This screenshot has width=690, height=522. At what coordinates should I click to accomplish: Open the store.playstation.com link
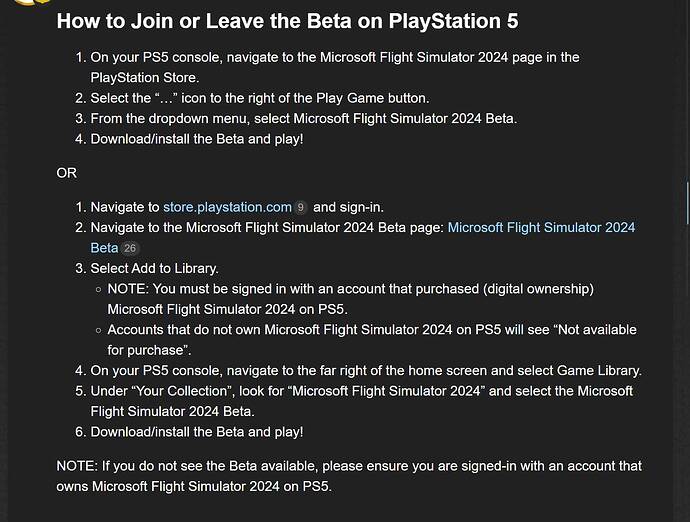[227, 207]
